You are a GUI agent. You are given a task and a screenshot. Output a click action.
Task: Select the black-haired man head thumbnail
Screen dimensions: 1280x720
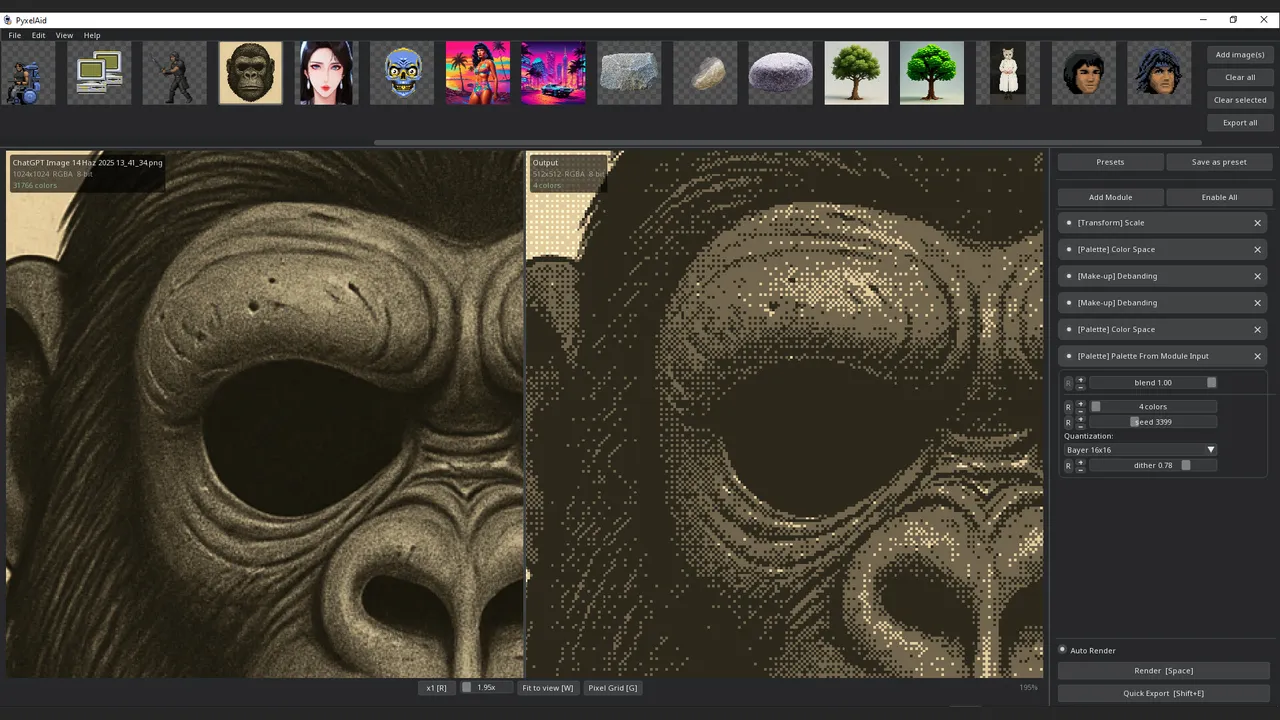(x=1083, y=73)
